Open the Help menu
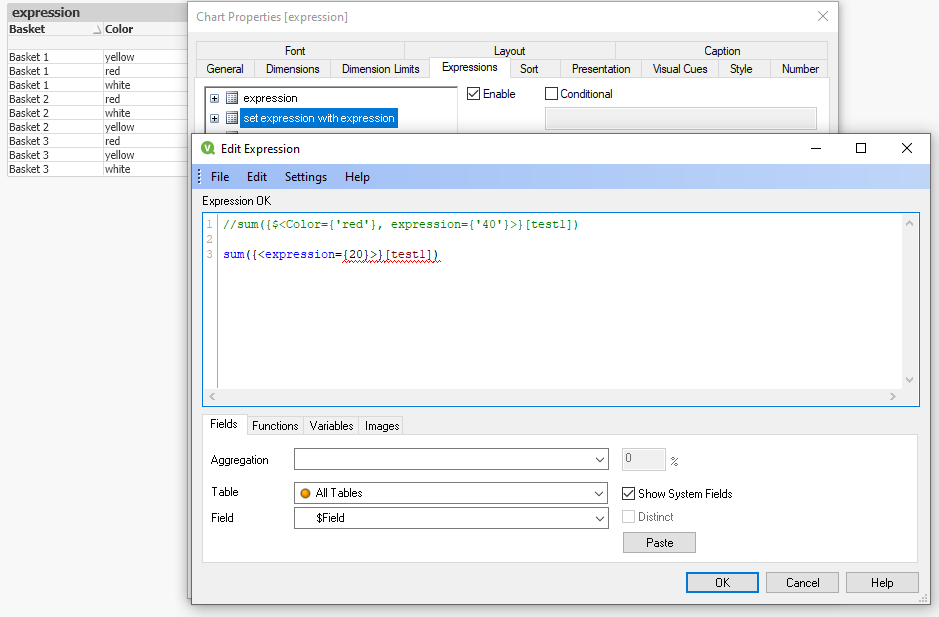The image size is (939, 617). [357, 177]
